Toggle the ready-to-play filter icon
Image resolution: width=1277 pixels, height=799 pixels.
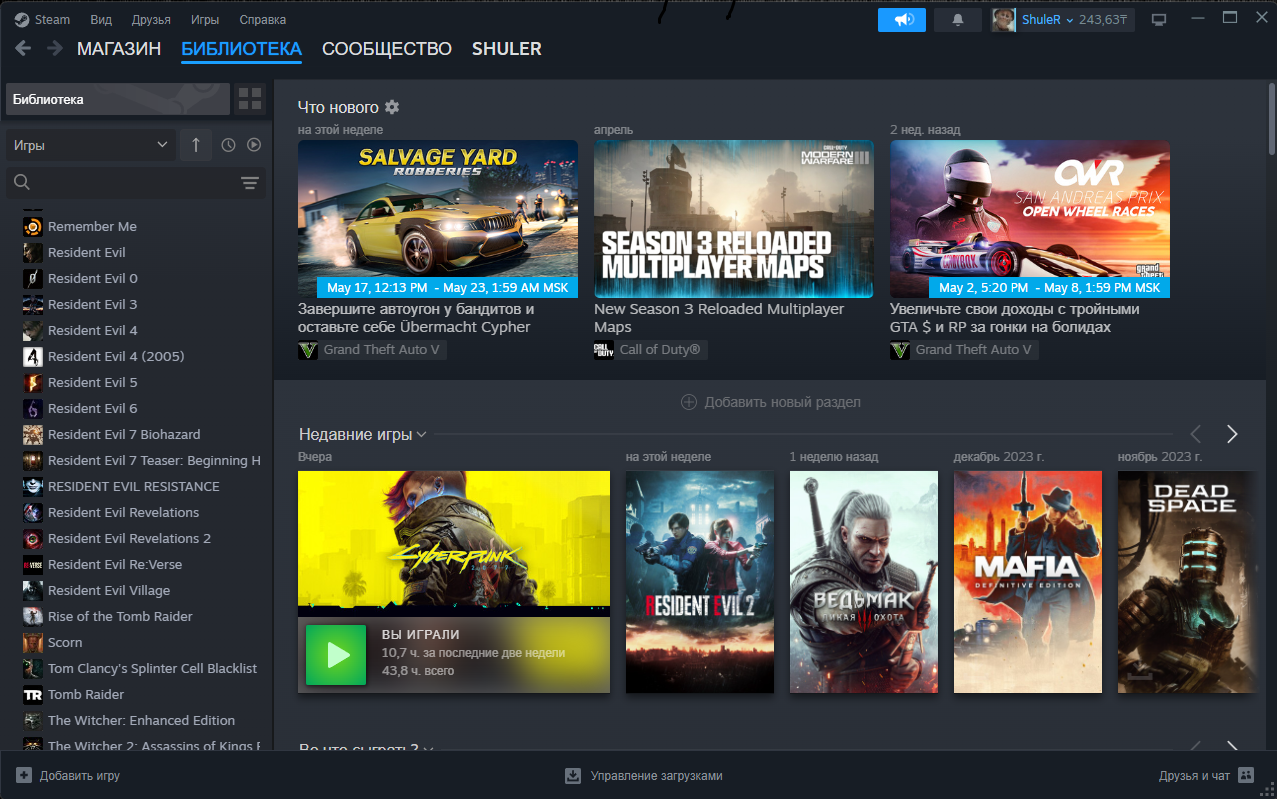[x=254, y=145]
